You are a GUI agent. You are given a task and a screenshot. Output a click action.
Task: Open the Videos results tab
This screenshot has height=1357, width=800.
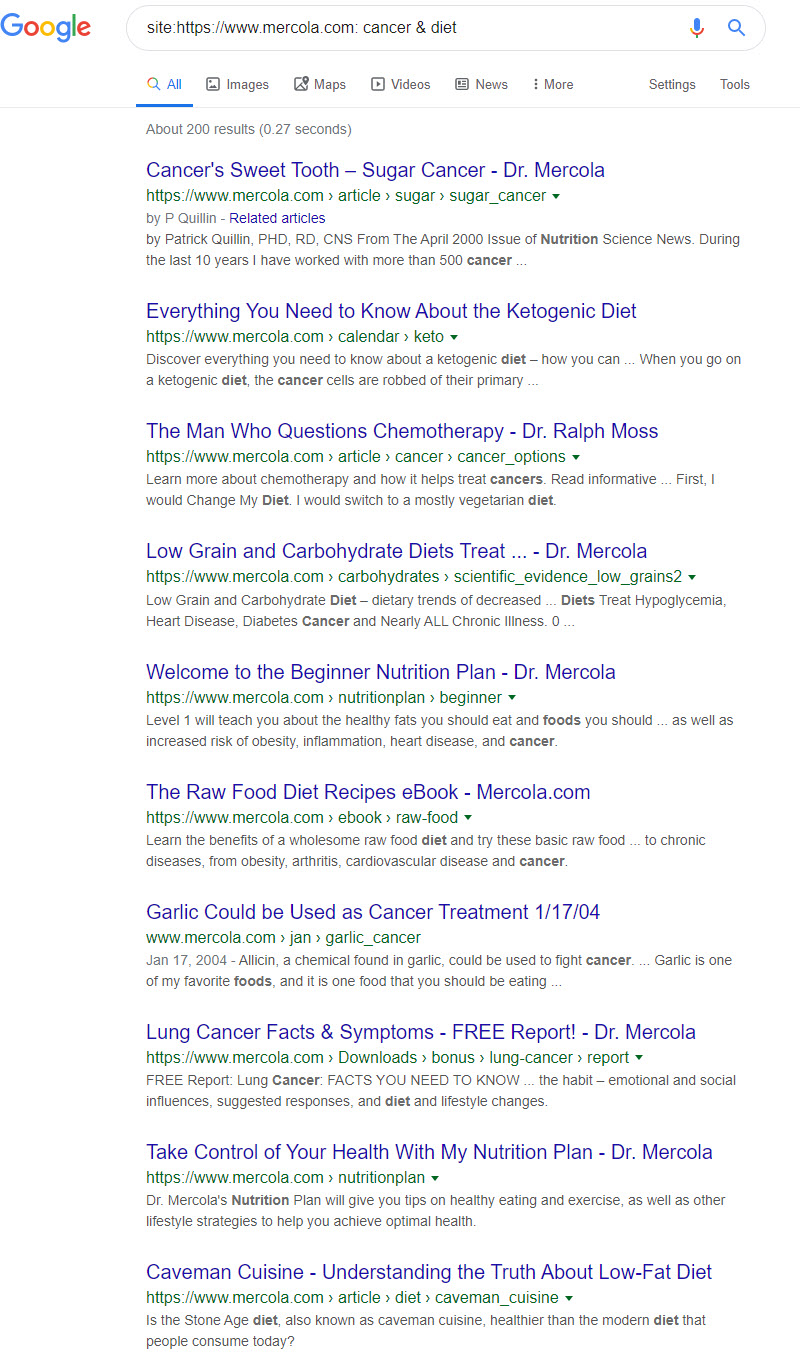tap(401, 84)
